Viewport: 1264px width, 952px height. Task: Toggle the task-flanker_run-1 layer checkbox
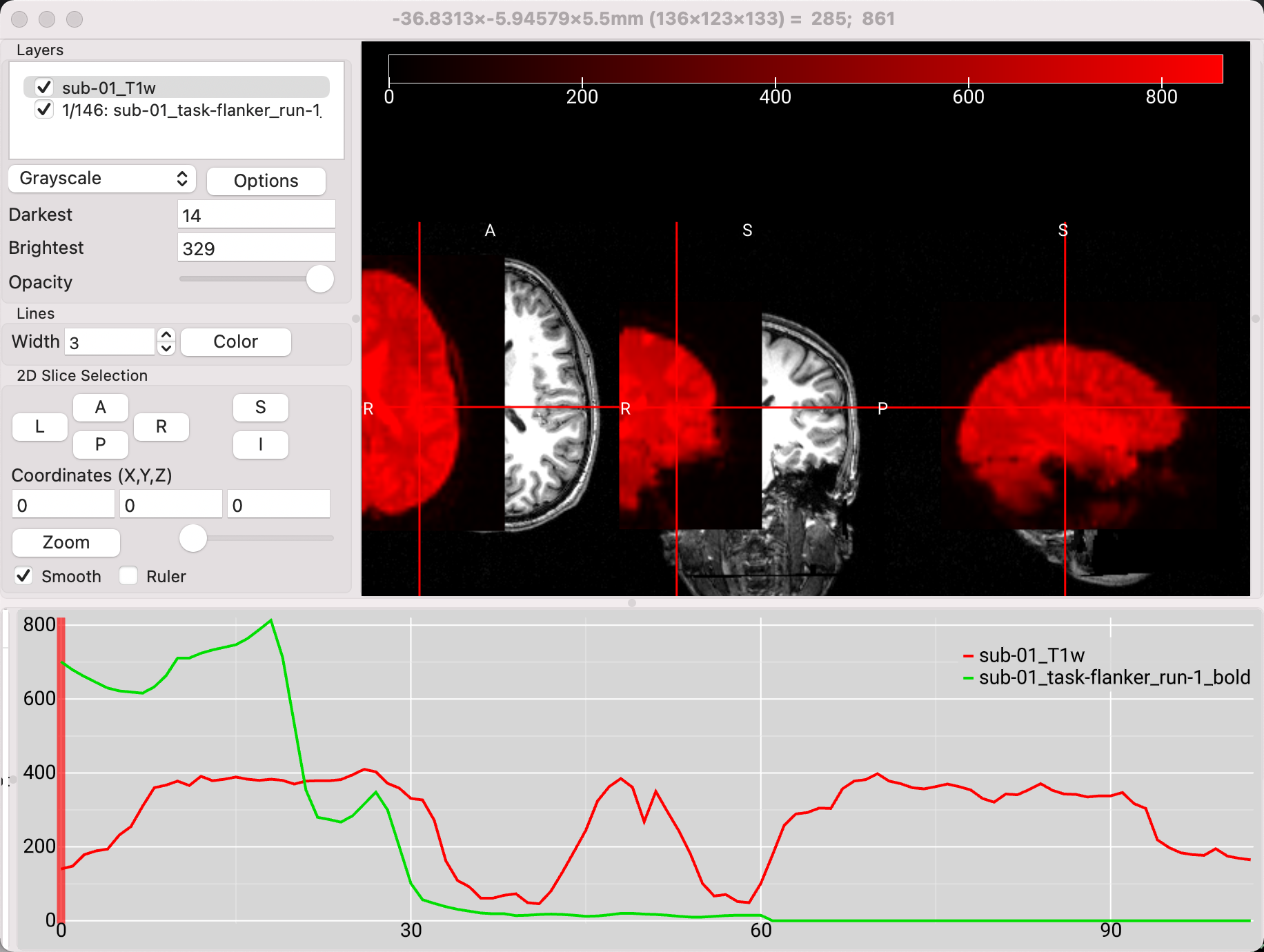coord(44,109)
